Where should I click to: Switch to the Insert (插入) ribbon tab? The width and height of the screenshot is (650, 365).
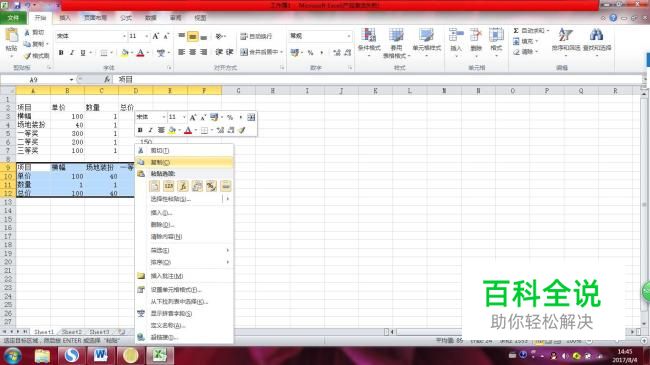[65, 18]
